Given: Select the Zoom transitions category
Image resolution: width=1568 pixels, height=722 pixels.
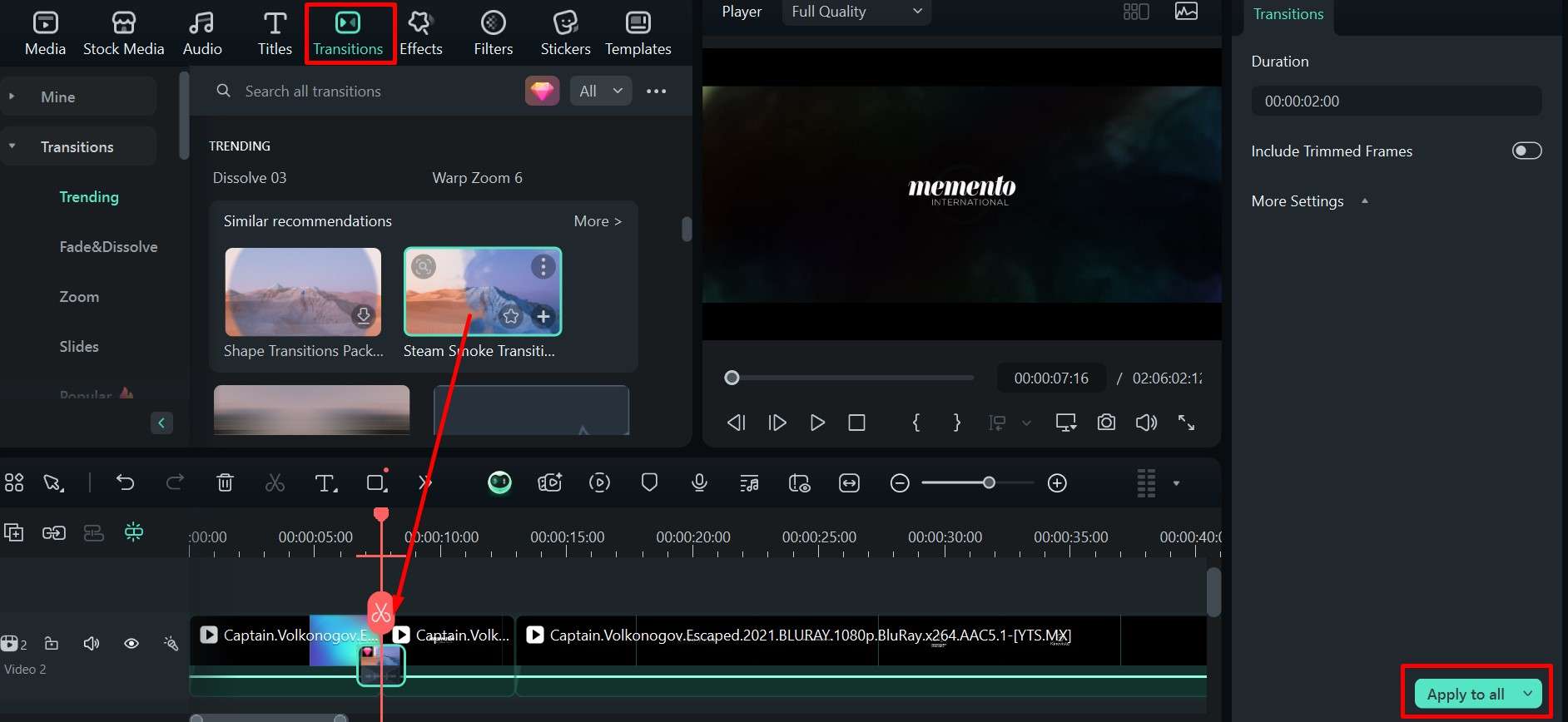Looking at the screenshot, I should 79,297.
